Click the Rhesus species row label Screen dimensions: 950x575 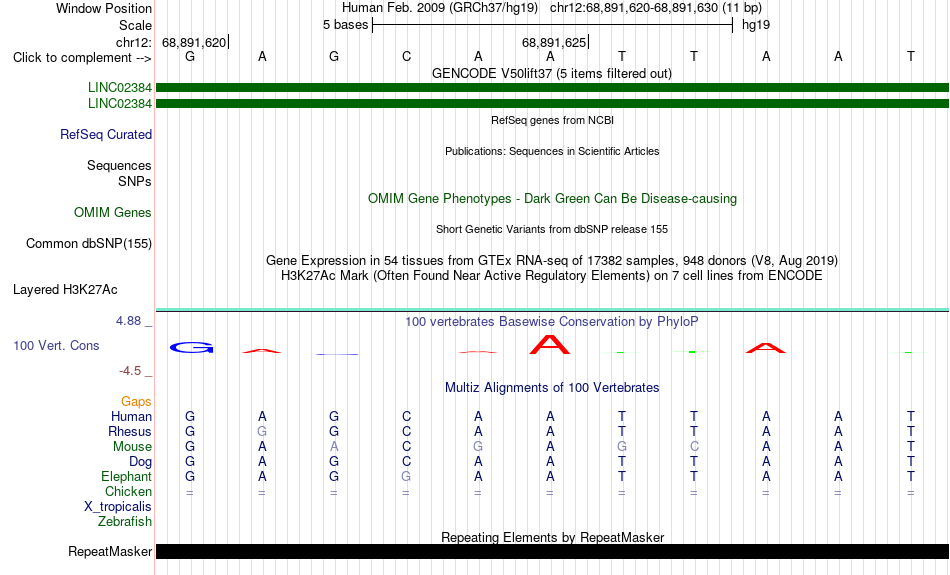coord(130,431)
